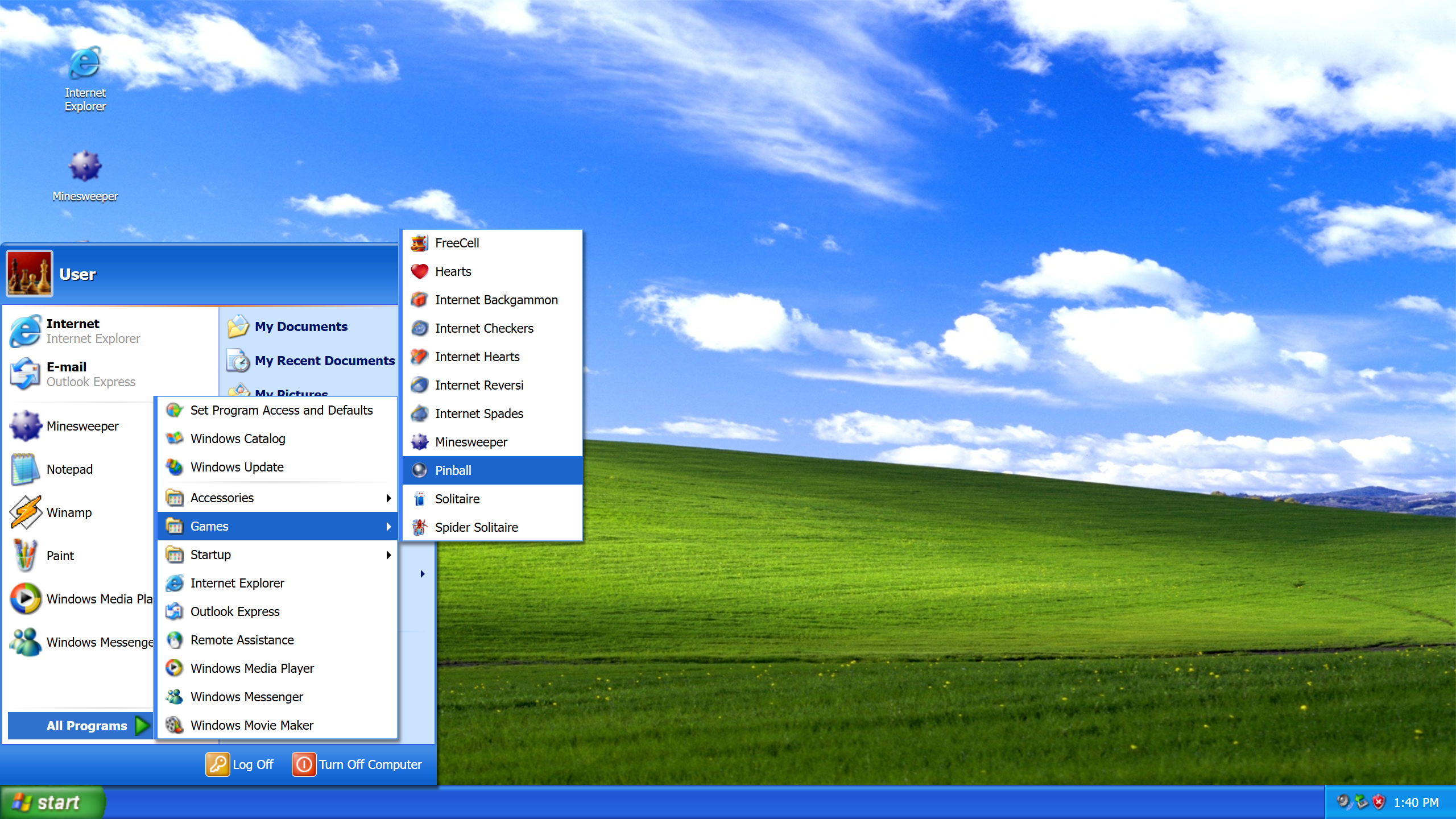
Task: Expand the arrow beside the right Start panel
Action: point(422,574)
